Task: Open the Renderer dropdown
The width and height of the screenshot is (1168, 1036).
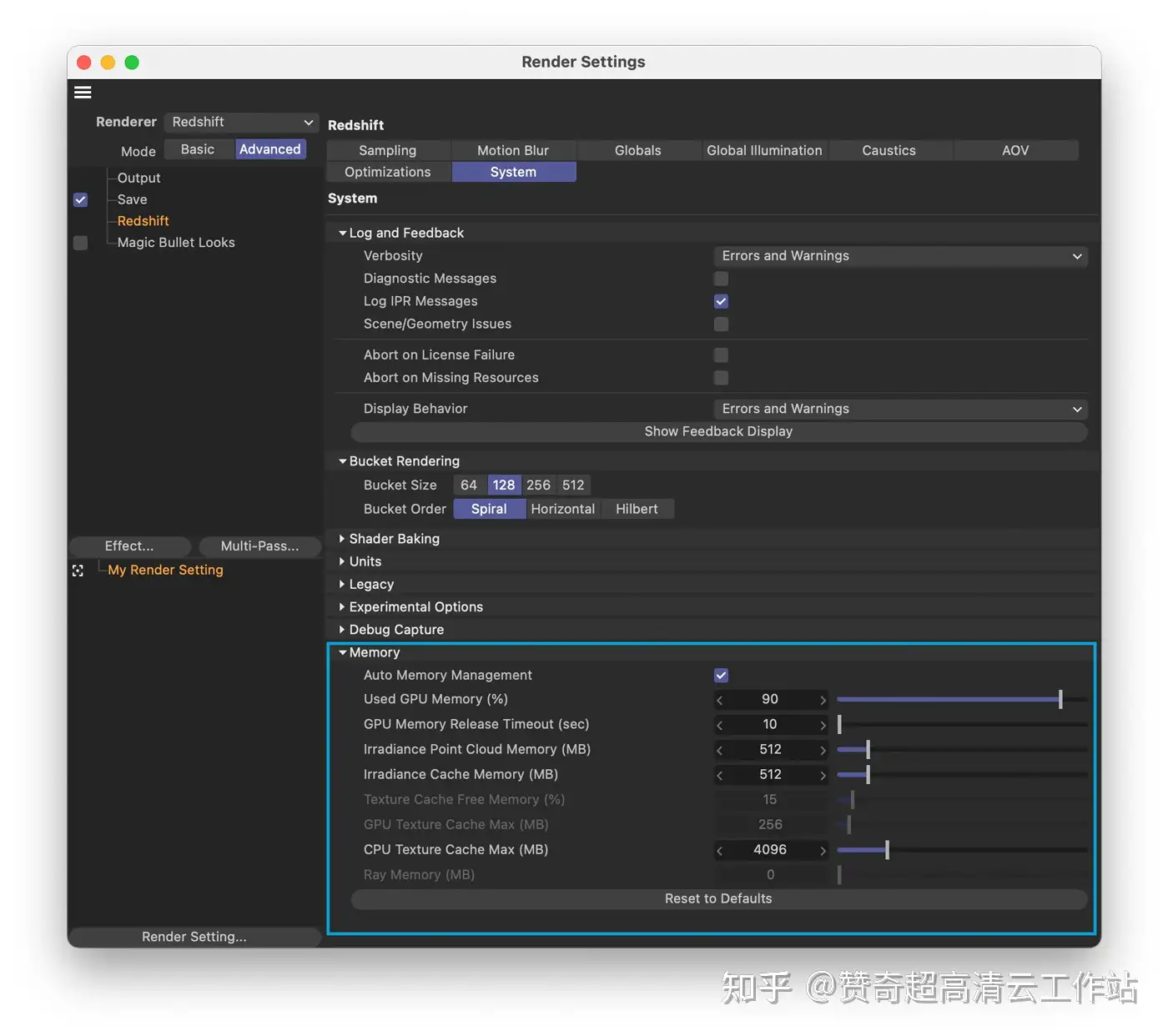Action: coord(241,122)
